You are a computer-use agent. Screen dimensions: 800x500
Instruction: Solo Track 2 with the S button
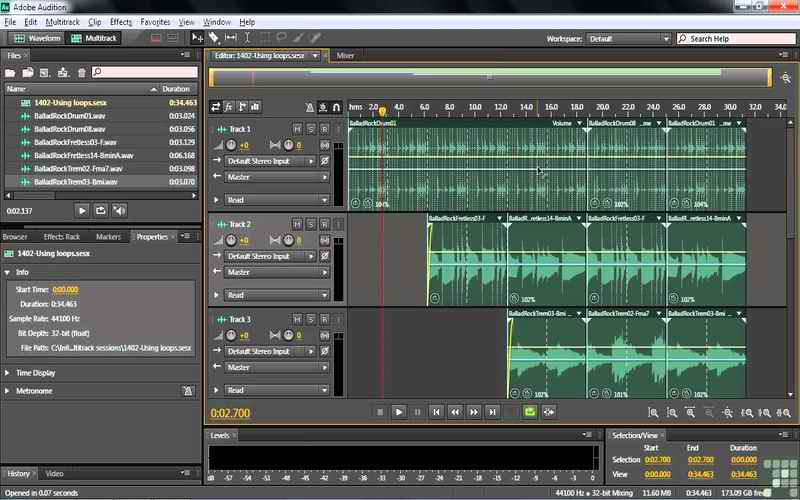pos(311,224)
